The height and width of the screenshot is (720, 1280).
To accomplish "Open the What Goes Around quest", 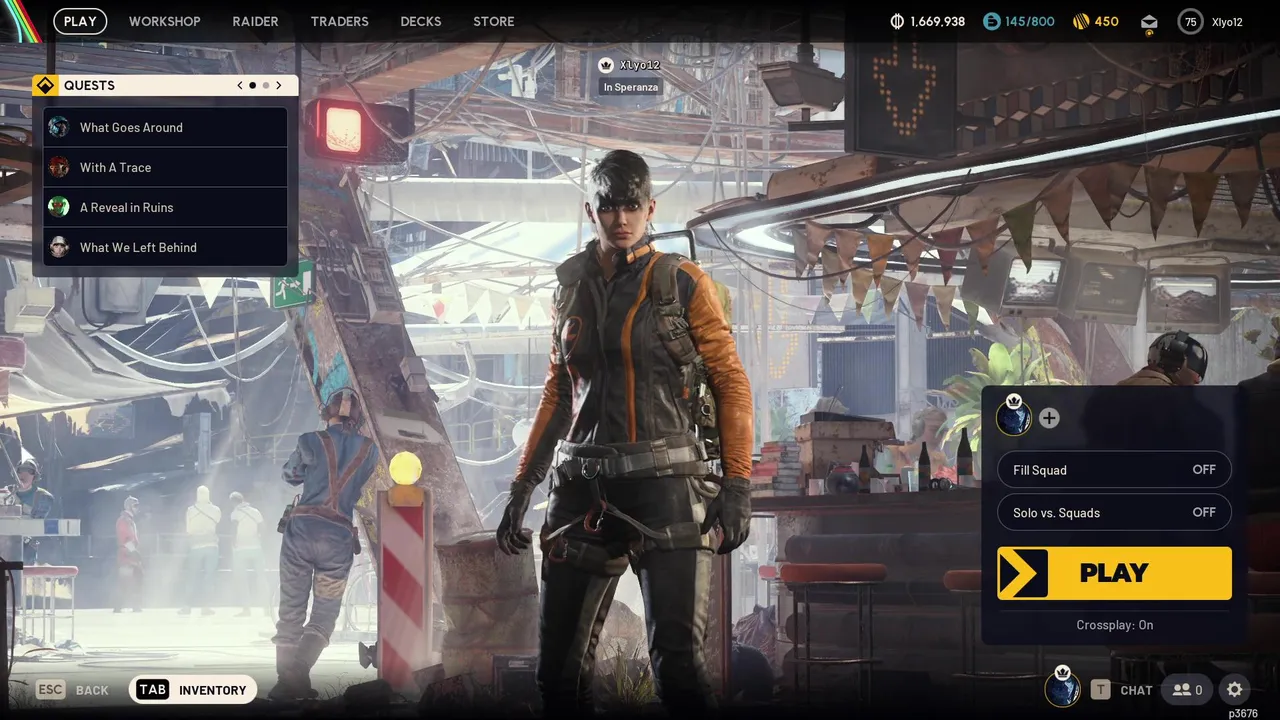I will pos(165,127).
